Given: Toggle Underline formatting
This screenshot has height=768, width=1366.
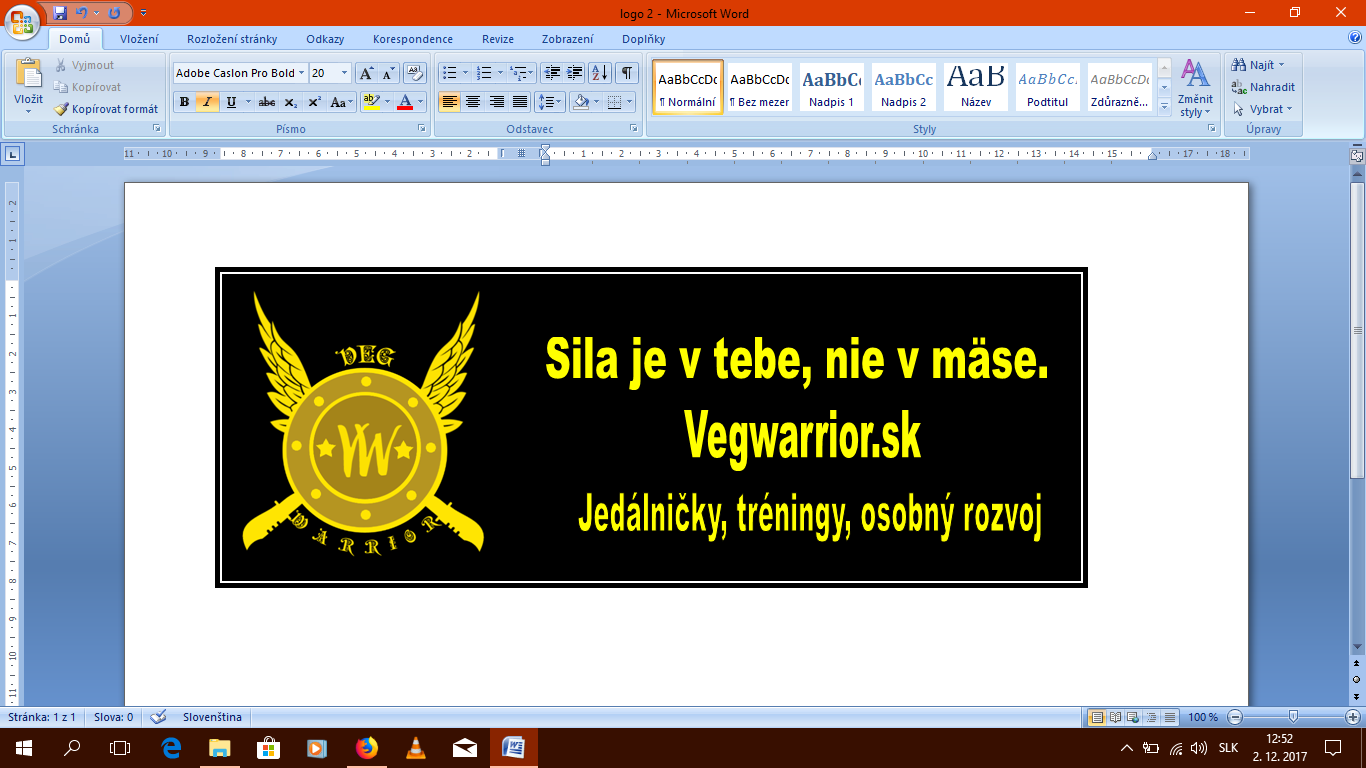Looking at the screenshot, I should click(231, 102).
